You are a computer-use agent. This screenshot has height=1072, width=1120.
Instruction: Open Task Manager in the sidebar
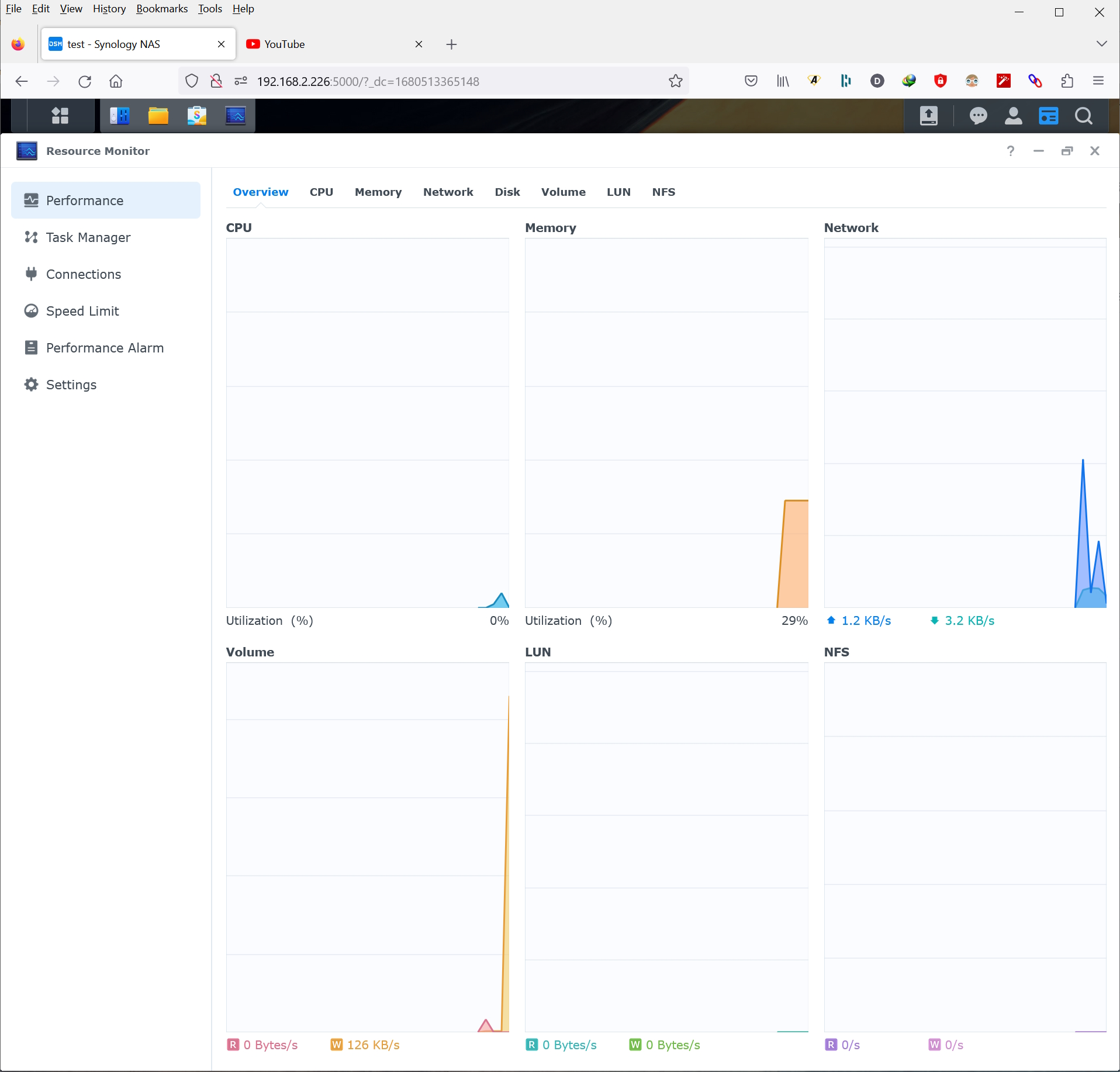tap(88, 237)
